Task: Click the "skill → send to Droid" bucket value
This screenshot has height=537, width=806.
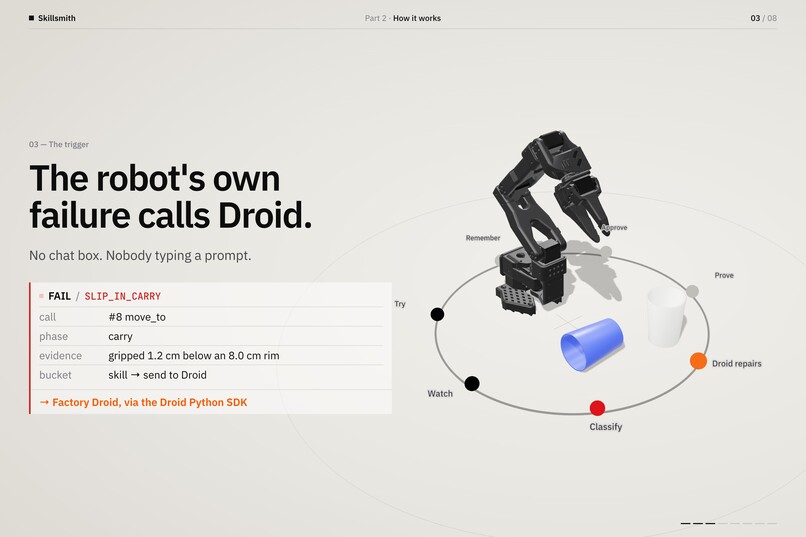Action: tap(157, 375)
